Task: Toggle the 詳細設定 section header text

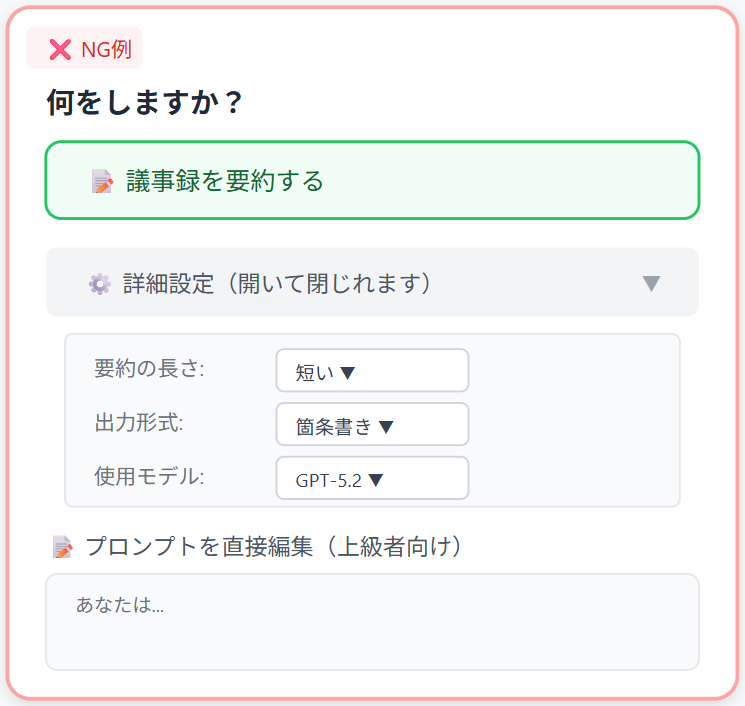Action: (277, 283)
